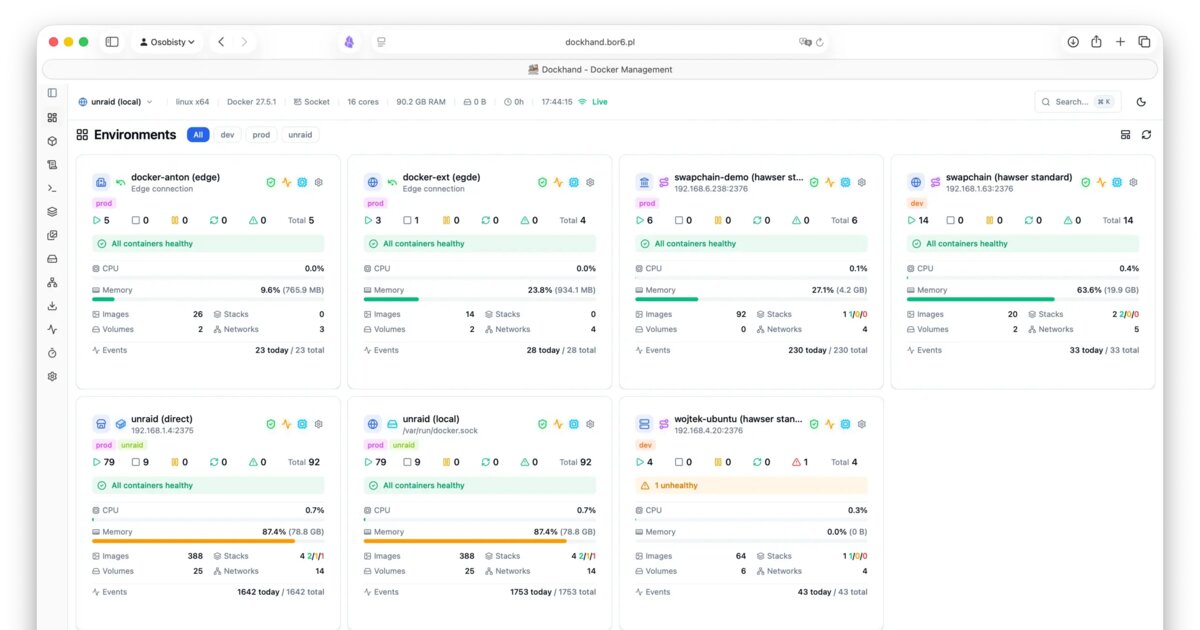Click the Safari address bar dockhand.bor6.pl
Viewport: 1200px width, 630px height.
pos(600,42)
